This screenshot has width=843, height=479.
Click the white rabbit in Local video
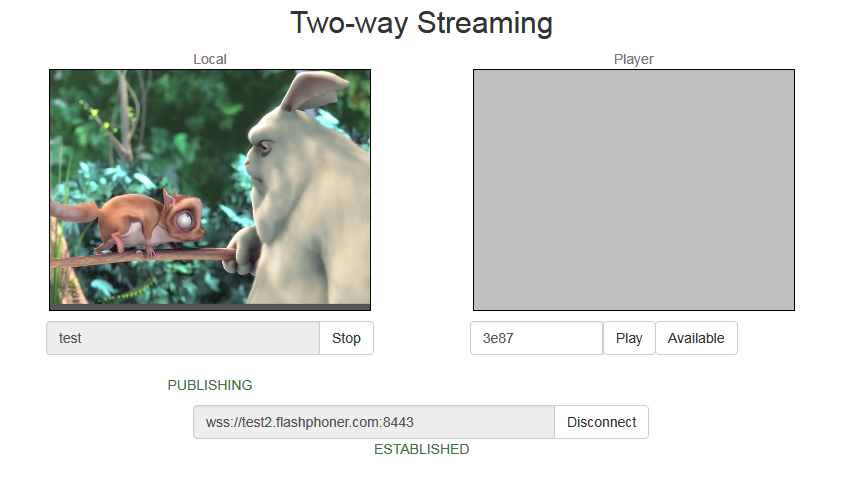306,194
